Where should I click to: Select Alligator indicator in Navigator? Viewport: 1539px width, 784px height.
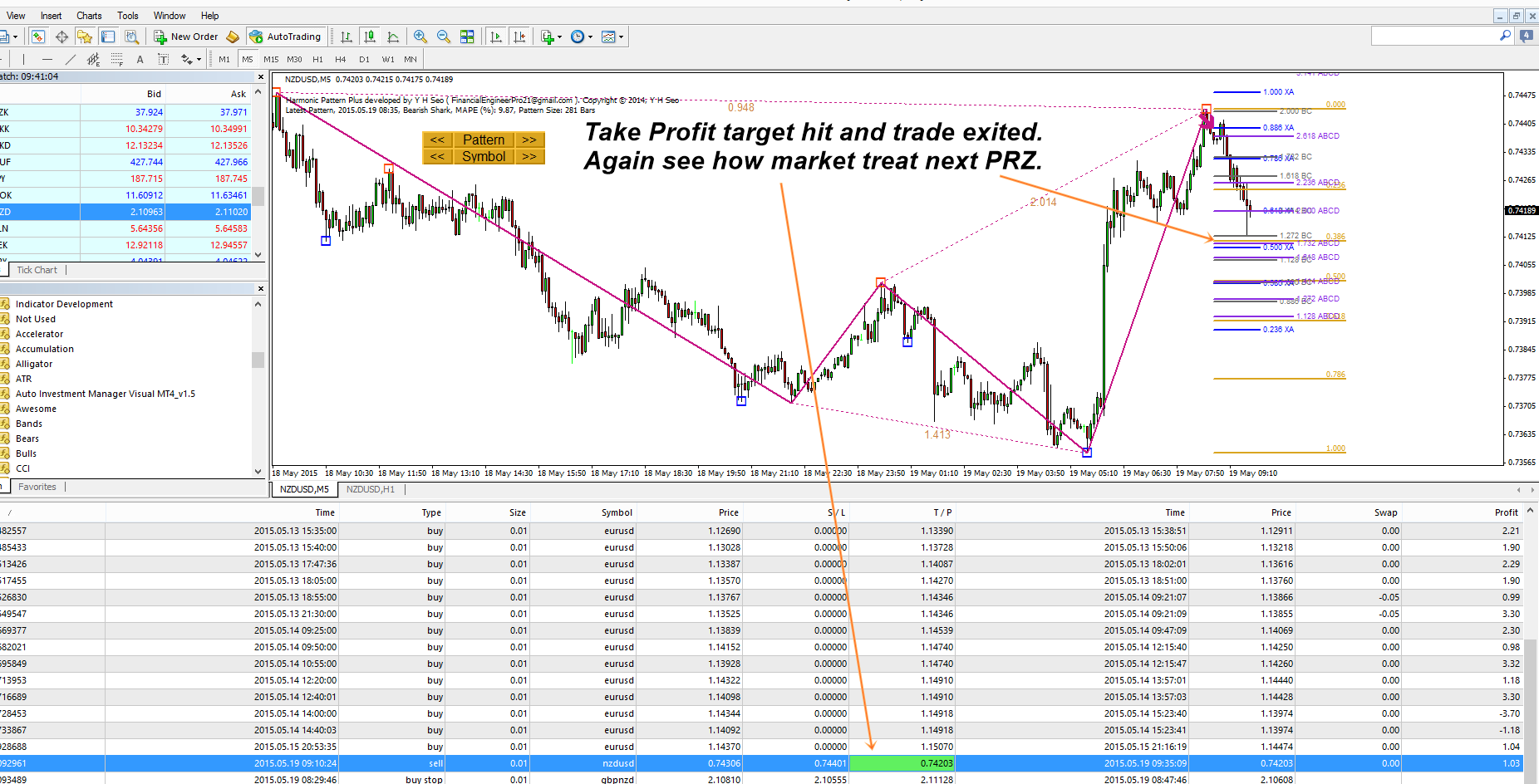point(34,364)
